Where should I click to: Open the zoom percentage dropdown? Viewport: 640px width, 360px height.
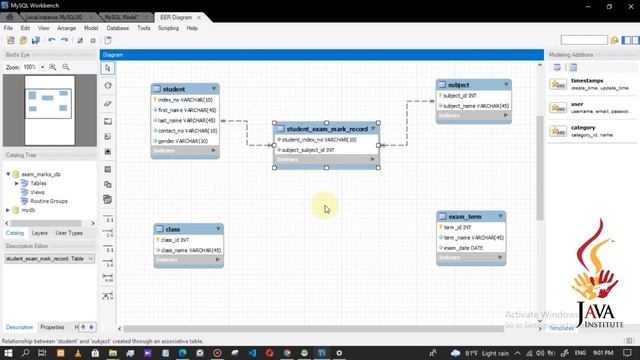coord(42,67)
